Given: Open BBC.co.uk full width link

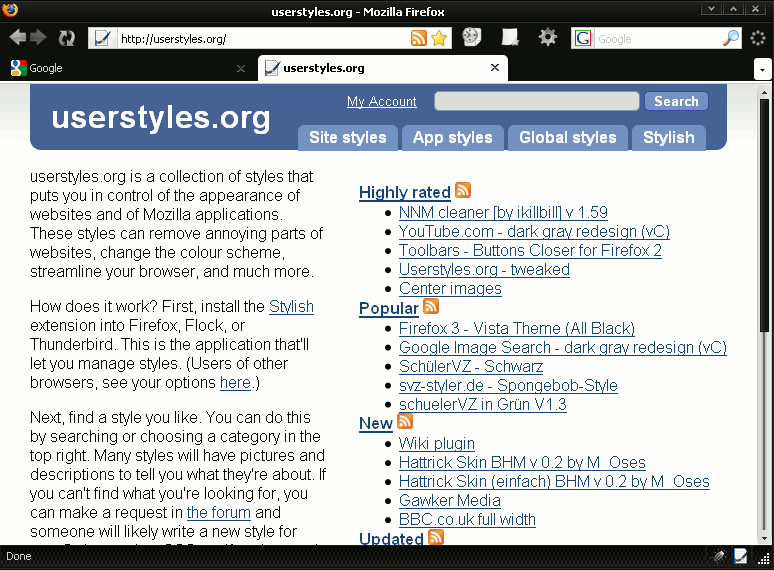Looking at the screenshot, I should pos(467,519).
